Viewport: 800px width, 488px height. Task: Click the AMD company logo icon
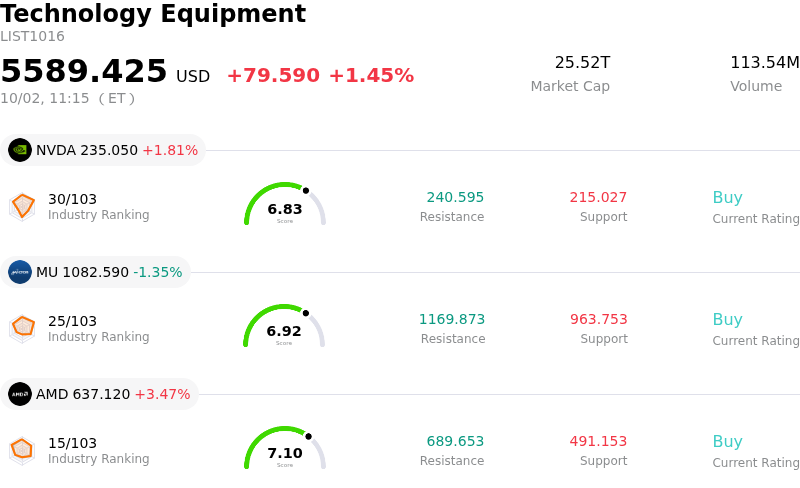pos(20,394)
